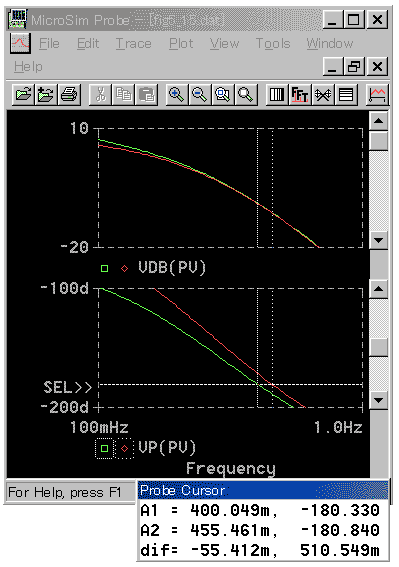Click upper plot scrollbar down arrow
Image resolution: width=399 pixels, height=567 pixels.
click(379, 240)
